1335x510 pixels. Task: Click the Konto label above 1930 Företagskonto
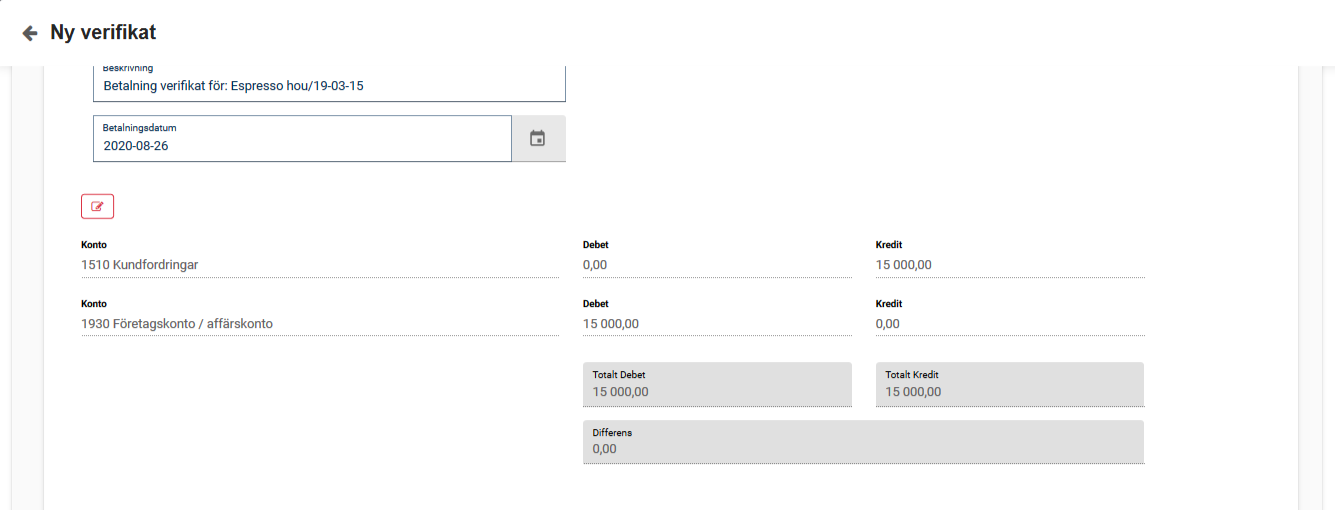point(94,304)
